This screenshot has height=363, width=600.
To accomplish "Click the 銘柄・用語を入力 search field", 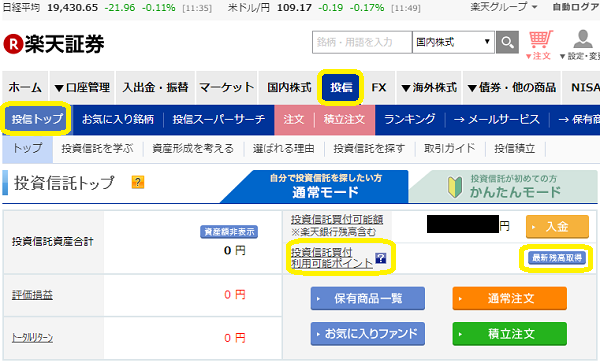I will pyautogui.click(x=362, y=42).
